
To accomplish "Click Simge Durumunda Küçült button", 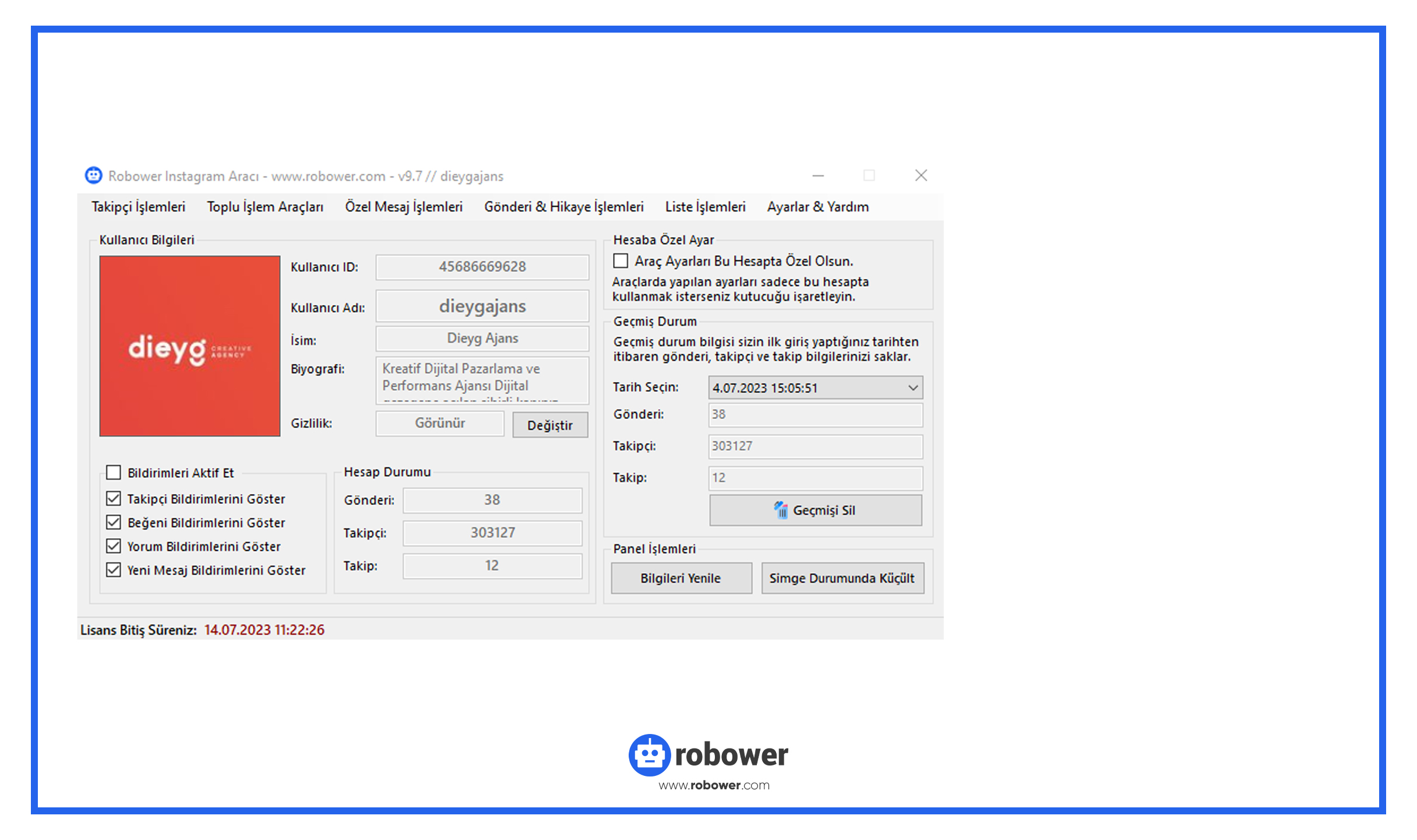I will pyautogui.click(x=843, y=578).
